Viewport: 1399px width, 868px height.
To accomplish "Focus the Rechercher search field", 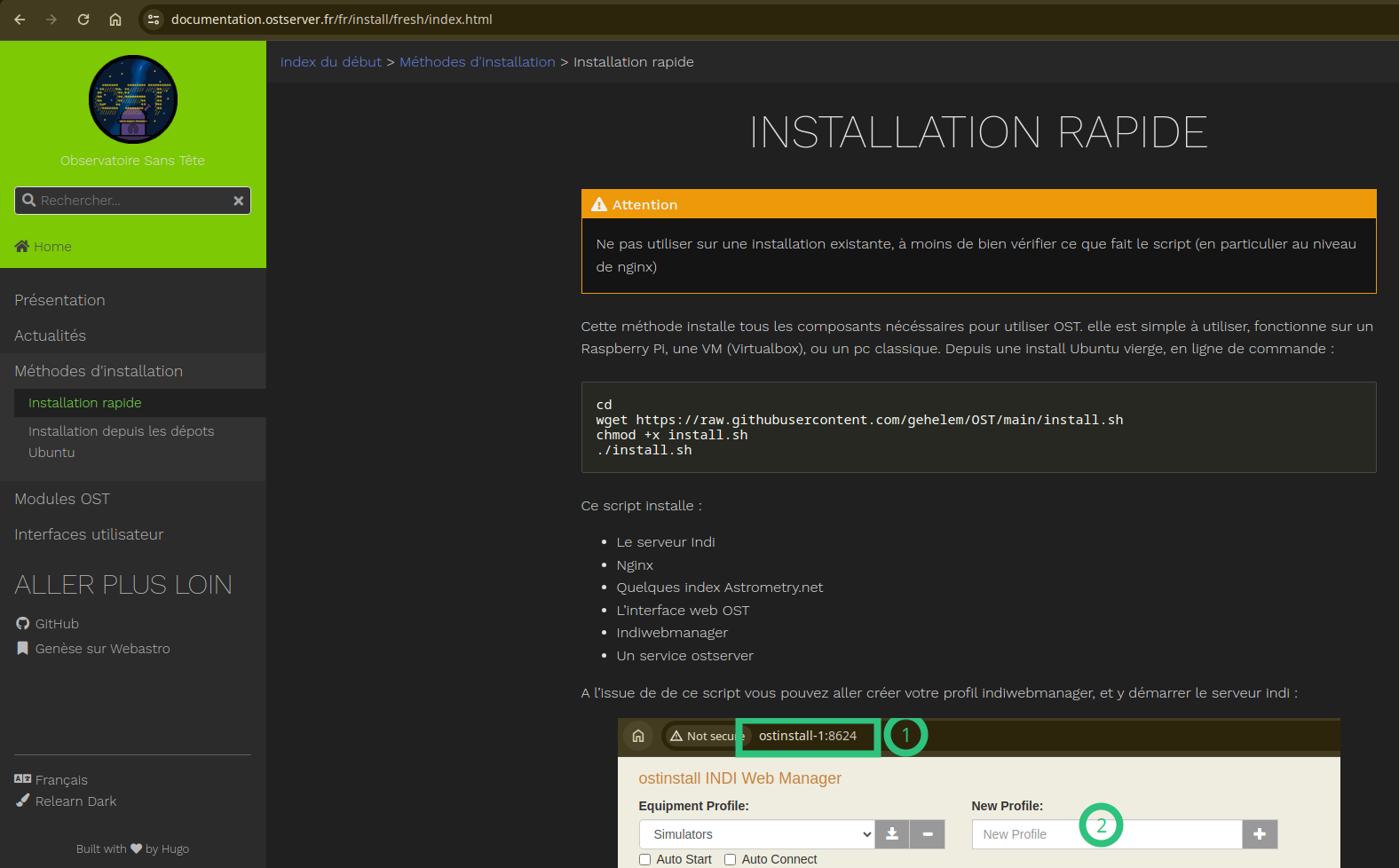I will [133, 201].
